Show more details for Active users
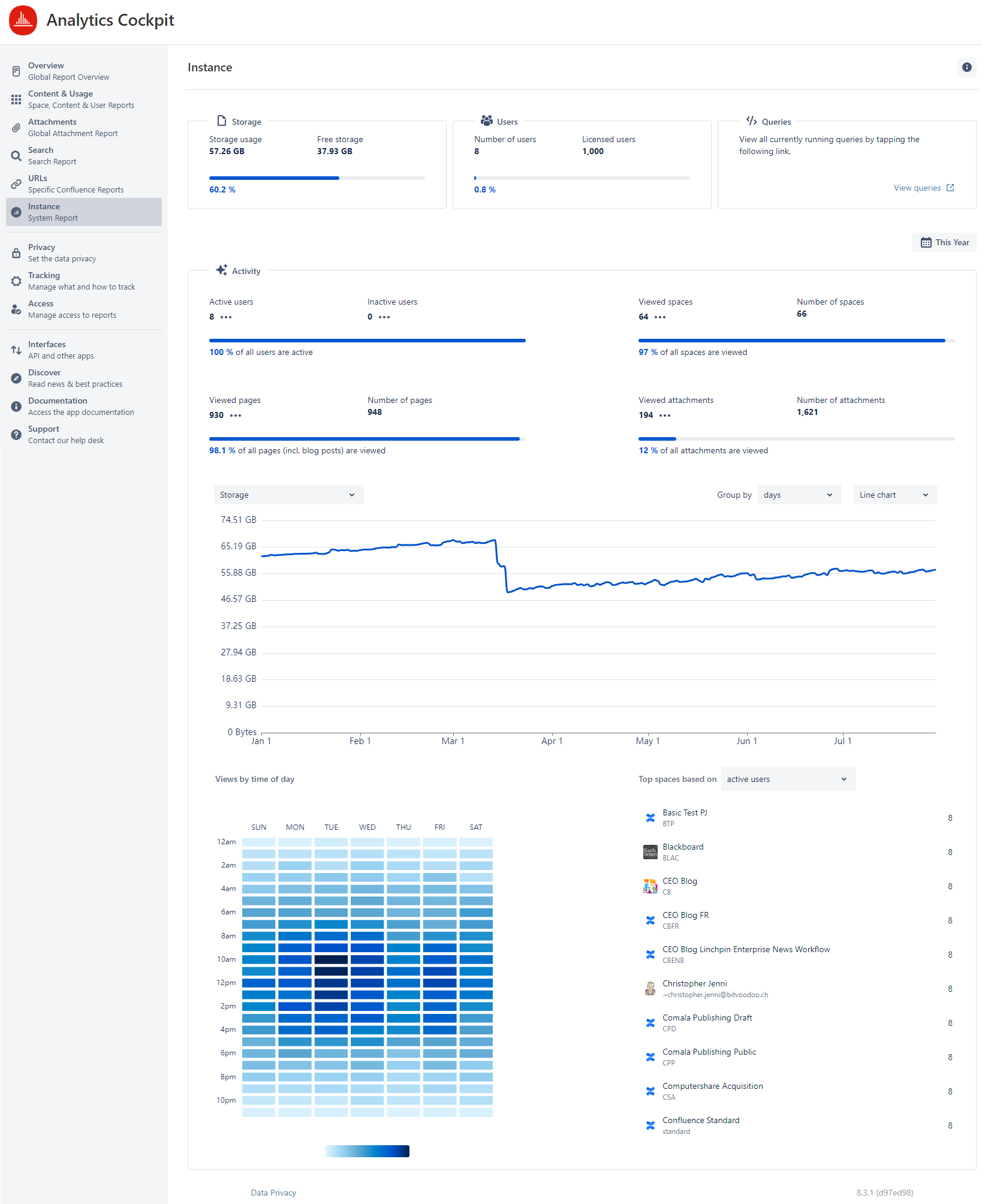Image resolution: width=982 pixels, height=1204 pixels. pyautogui.click(x=226, y=317)
